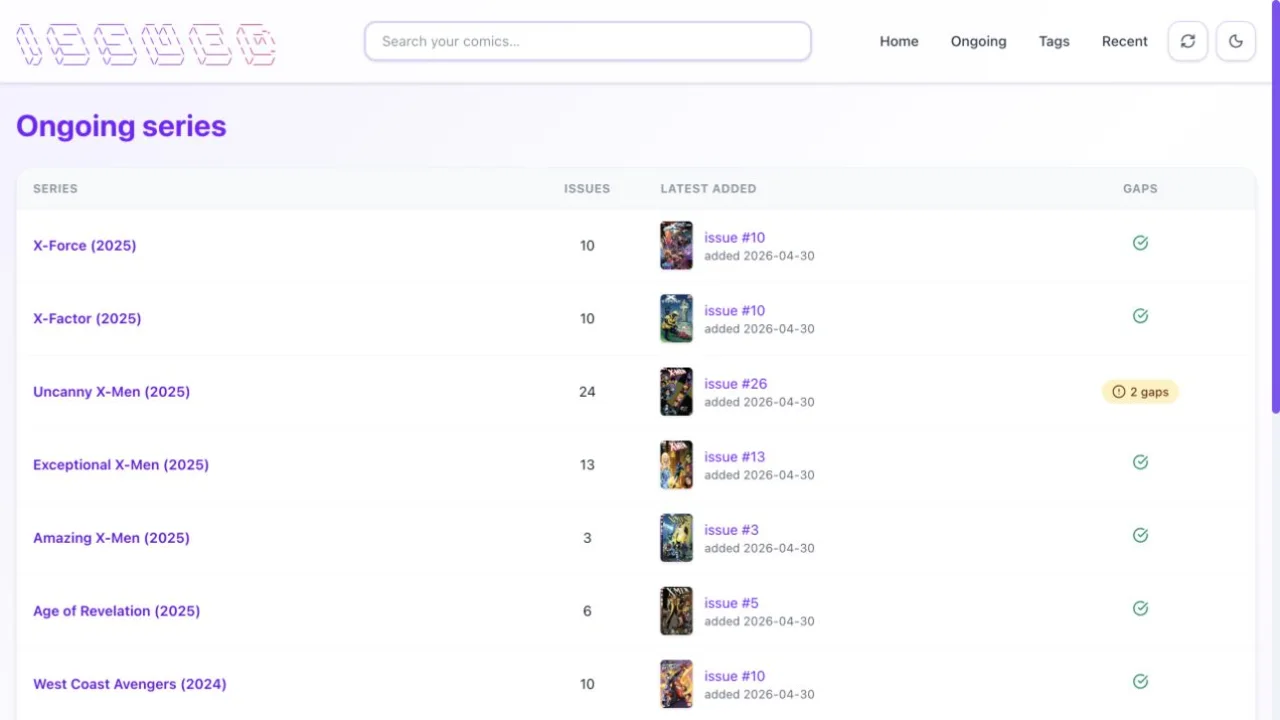The width and height of the screenshot is (1280, 720).
Task: Click the no-gaps checkmark for Exceptional X-Men
Action: click(x=1140, y=462)
